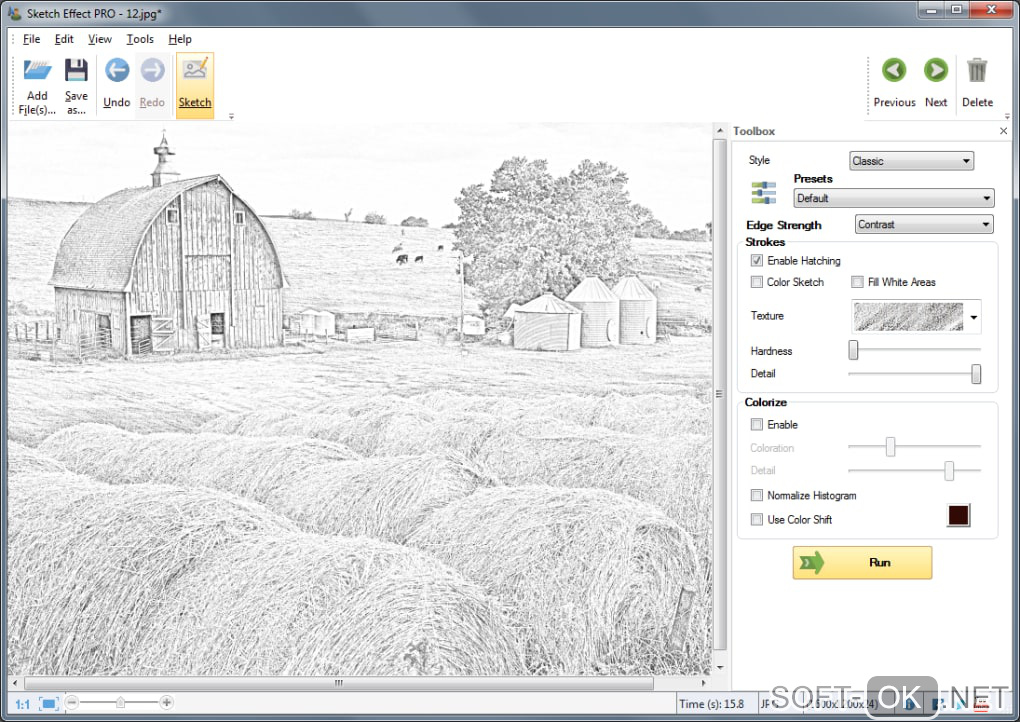Close the Toolbox panel
This screenshot has width=1020, height=722.
pyautogui.click(x=1003, y=131)
